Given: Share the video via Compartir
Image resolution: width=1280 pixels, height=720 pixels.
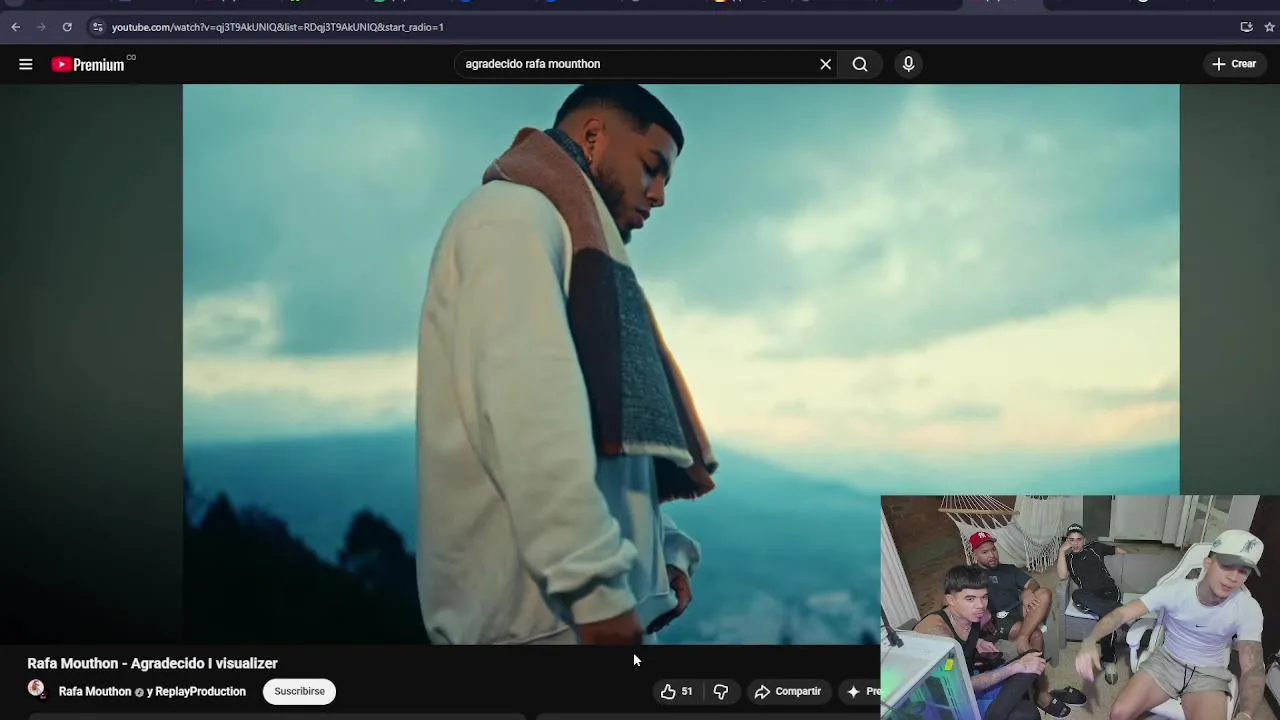Looking at the screenshot, I should [x=788, y=691].
